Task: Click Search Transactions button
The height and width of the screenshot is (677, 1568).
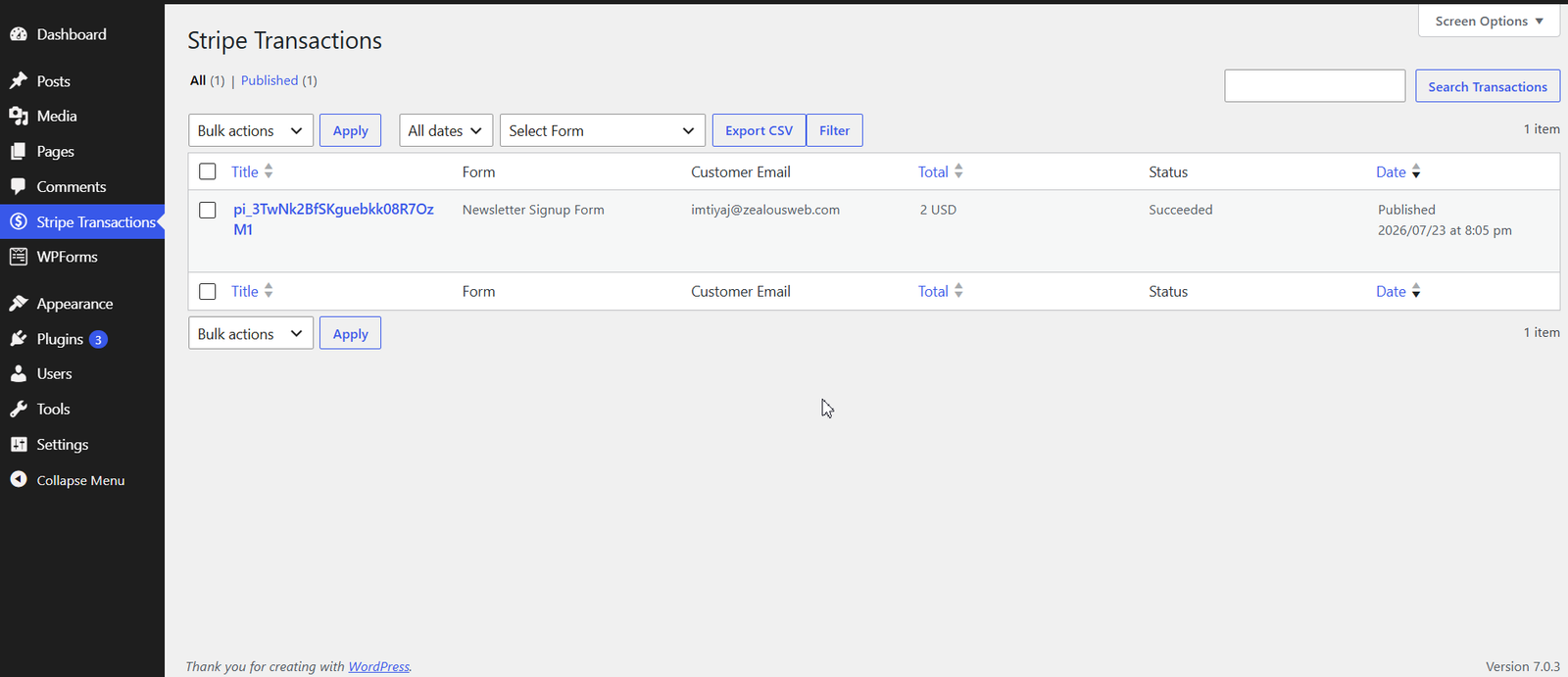Action: (x=1488, y=86)
